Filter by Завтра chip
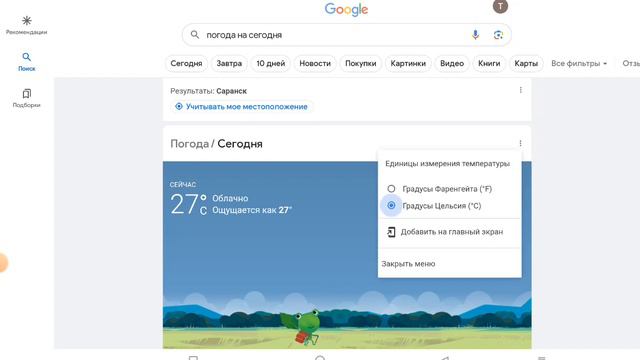 229,64
